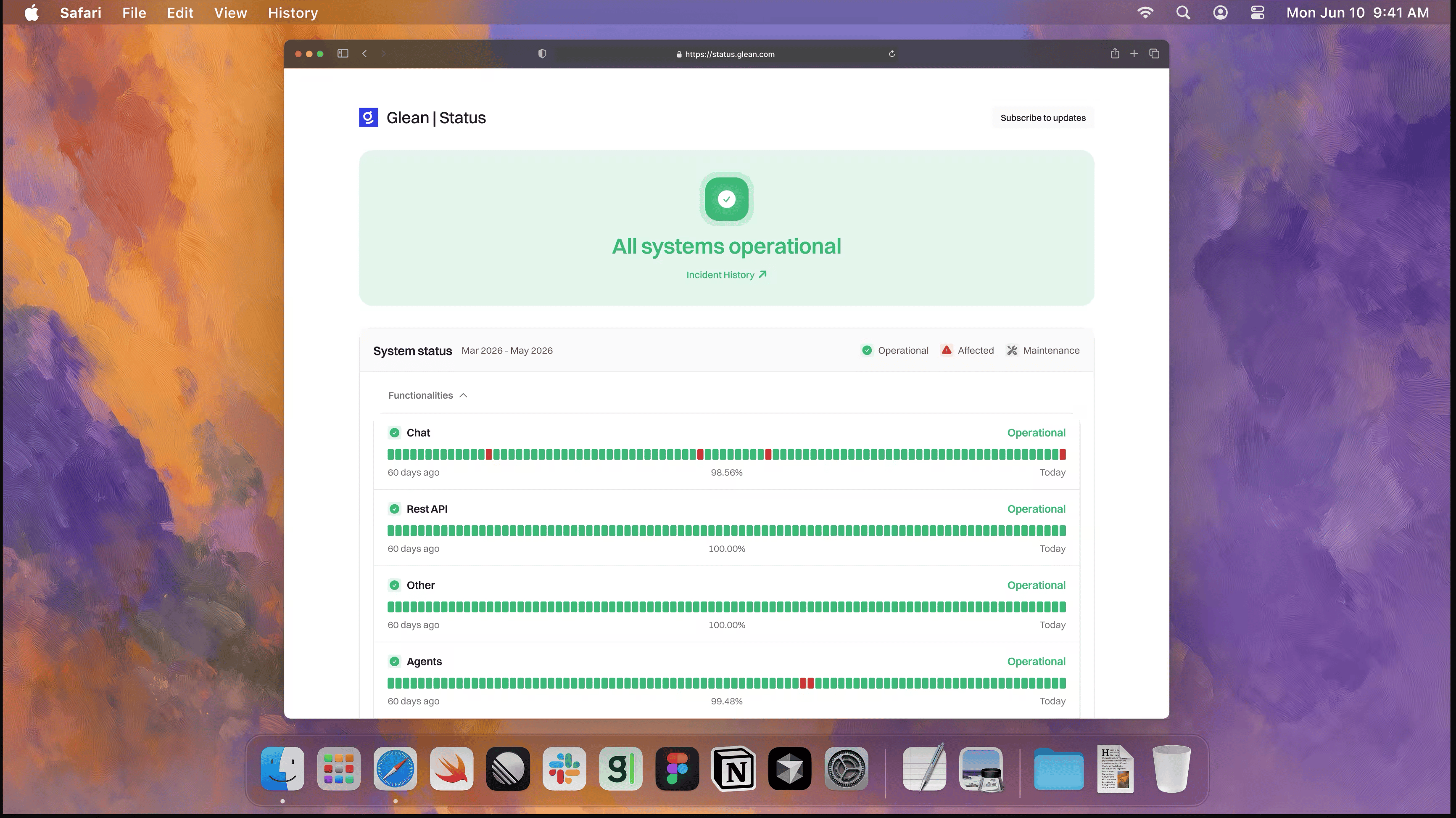Click Agents row status check icon
Viewport: 1456px width, 818px height.
[395, 662]
